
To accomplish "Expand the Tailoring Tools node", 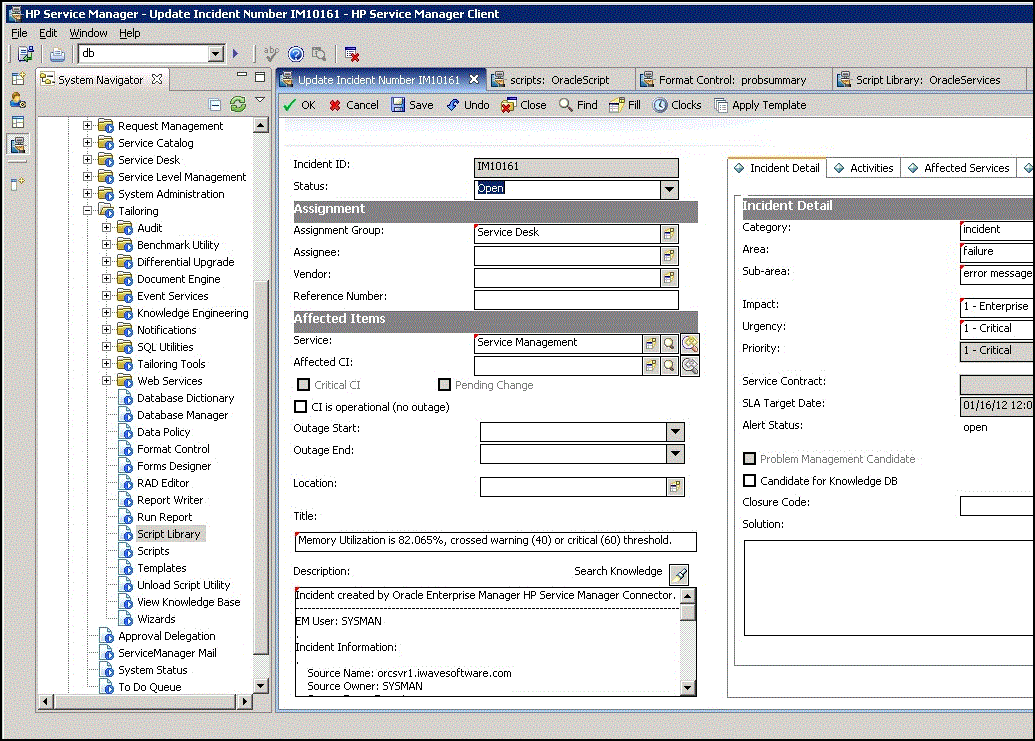I will point(106,364).
